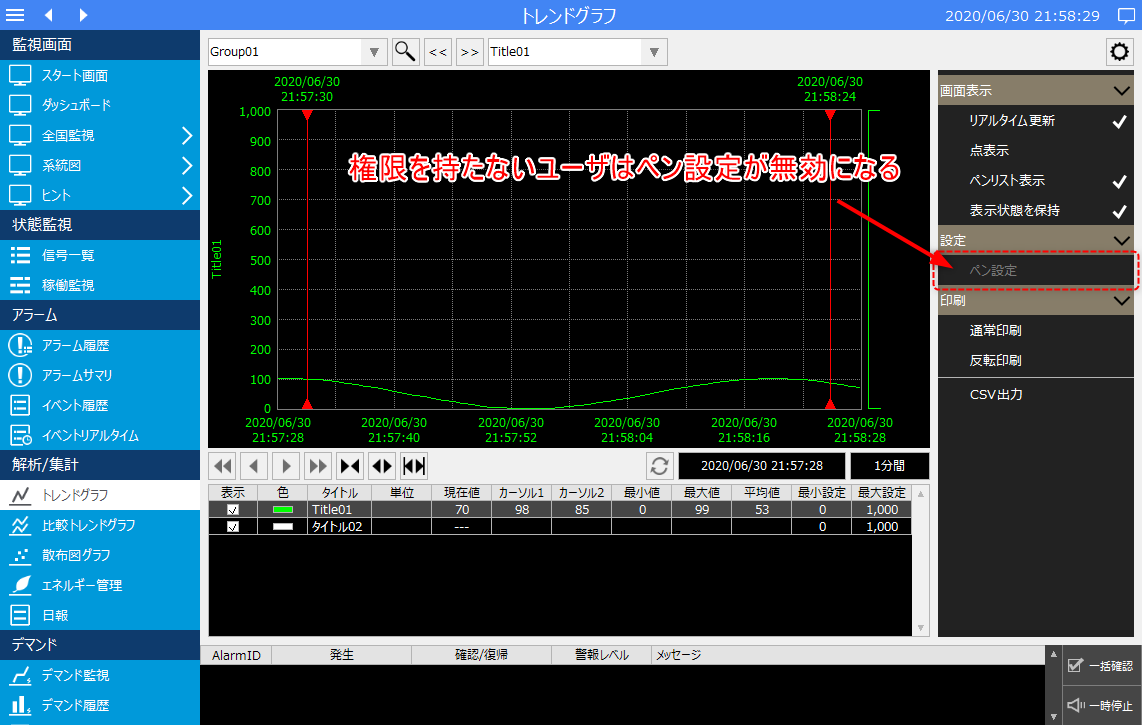Screen dimensions: 1142x725
Task: Open the Title01 dropdown
Action: point(654,52)
